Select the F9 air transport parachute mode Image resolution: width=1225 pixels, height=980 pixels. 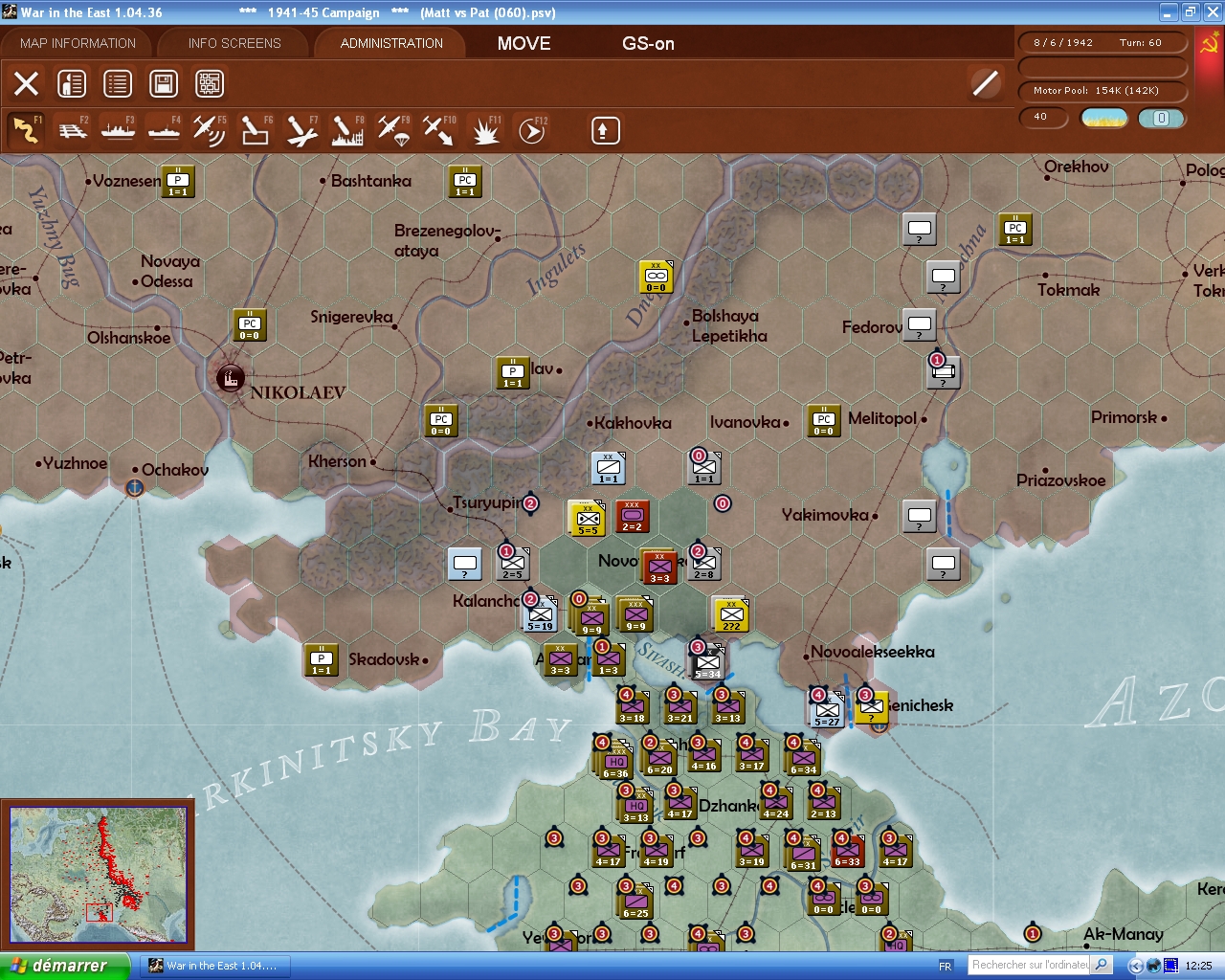coord(393,130)
